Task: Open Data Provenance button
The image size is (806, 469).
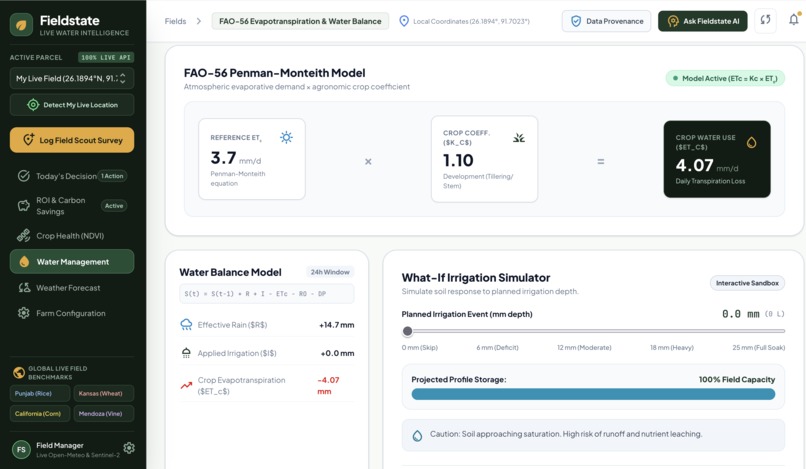Action: (607, 21)
